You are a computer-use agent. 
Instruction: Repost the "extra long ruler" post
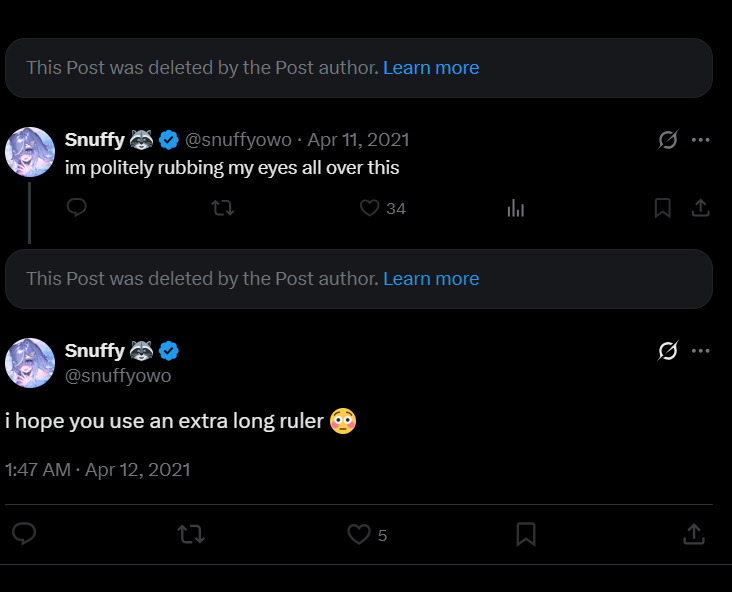(190, 535)
